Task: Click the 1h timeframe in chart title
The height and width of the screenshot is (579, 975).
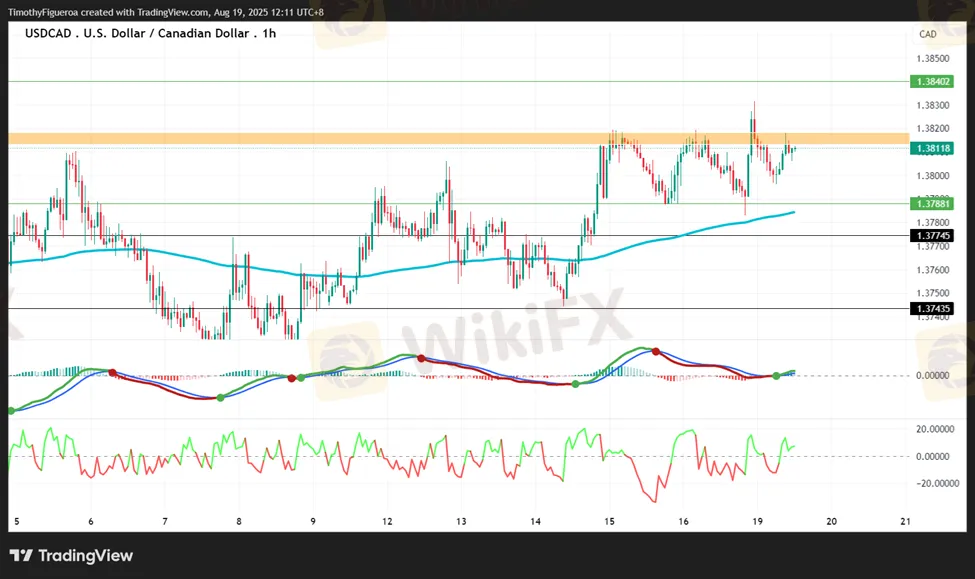Action: pyautogui.click(x=267, y=33)
